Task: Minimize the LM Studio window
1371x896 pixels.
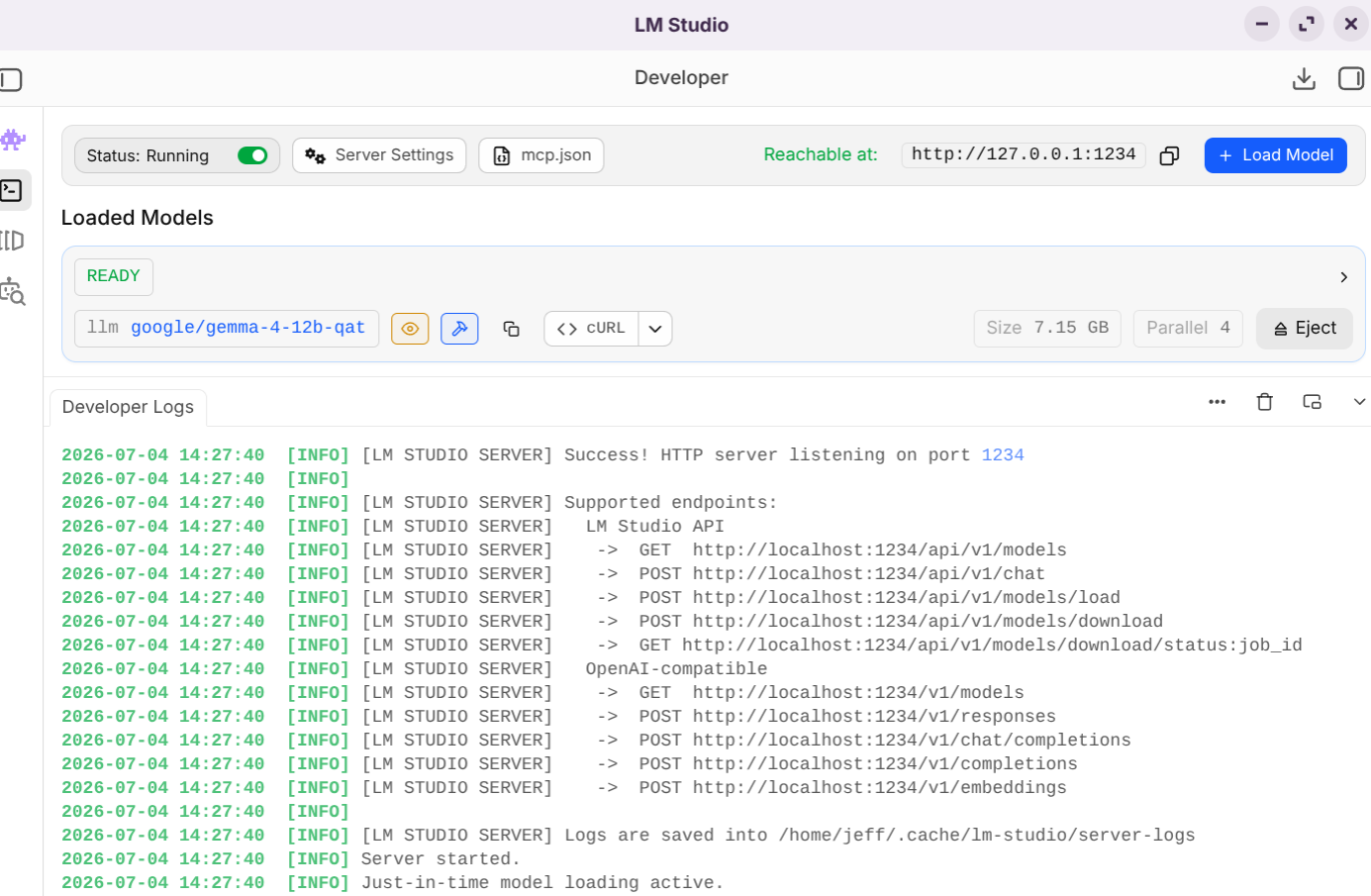Action: pos(1262,24)
